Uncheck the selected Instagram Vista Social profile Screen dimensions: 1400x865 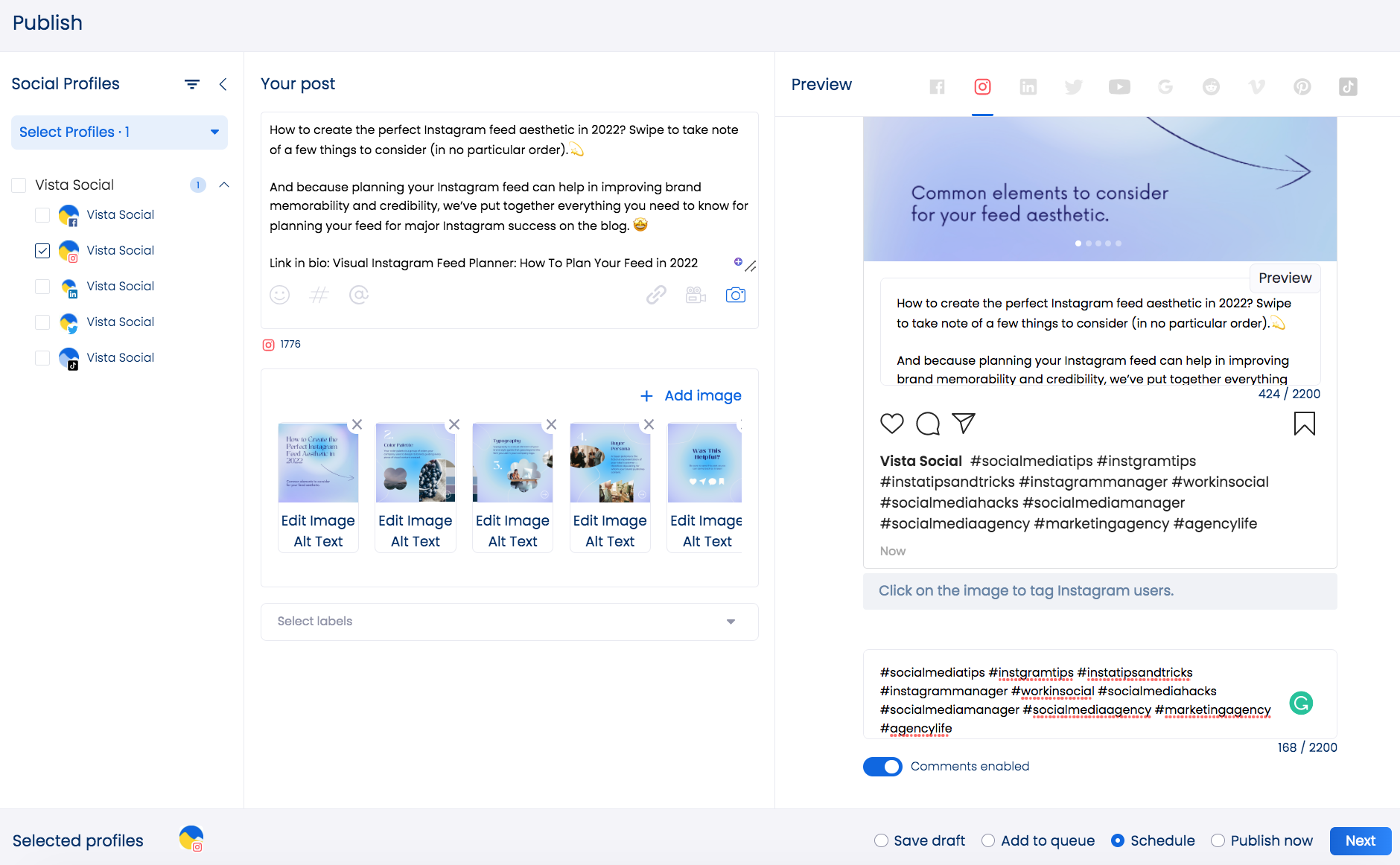pos(42,251)
